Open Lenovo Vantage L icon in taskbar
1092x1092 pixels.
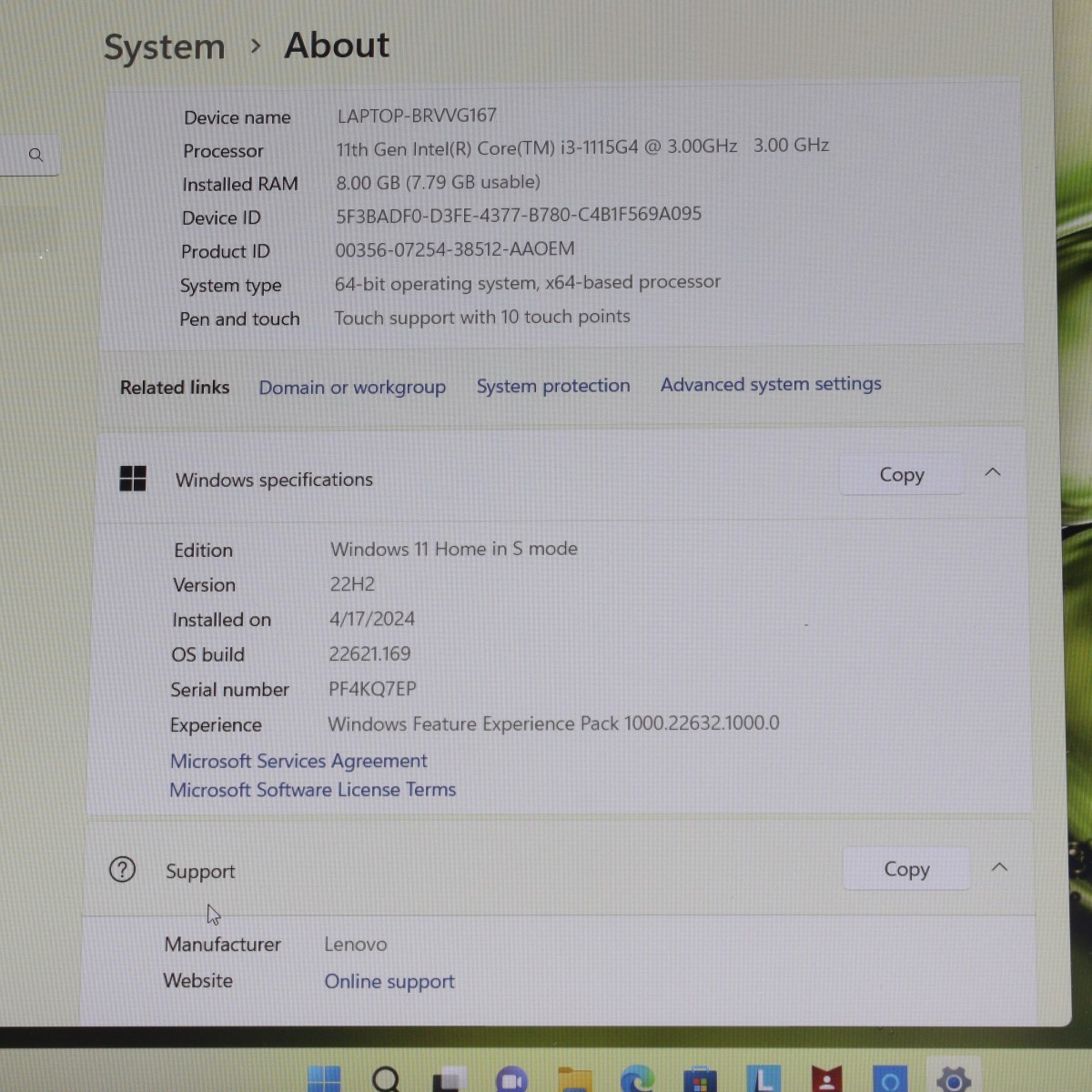pos(763,1079)
